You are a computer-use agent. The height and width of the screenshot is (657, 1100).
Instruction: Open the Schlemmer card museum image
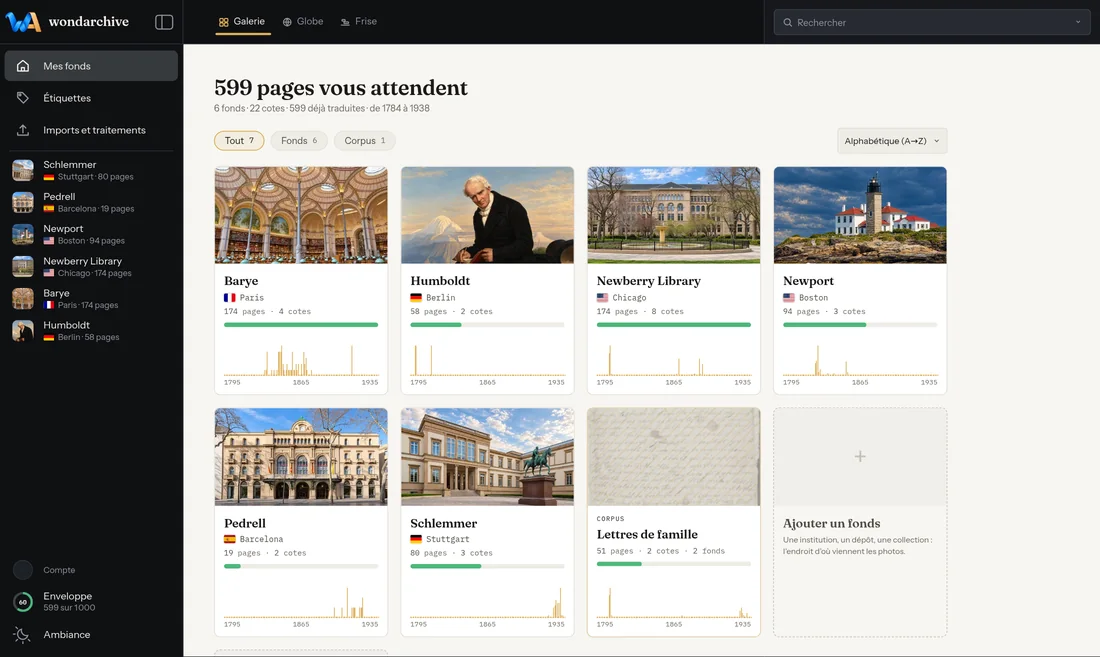click(488, 457)
